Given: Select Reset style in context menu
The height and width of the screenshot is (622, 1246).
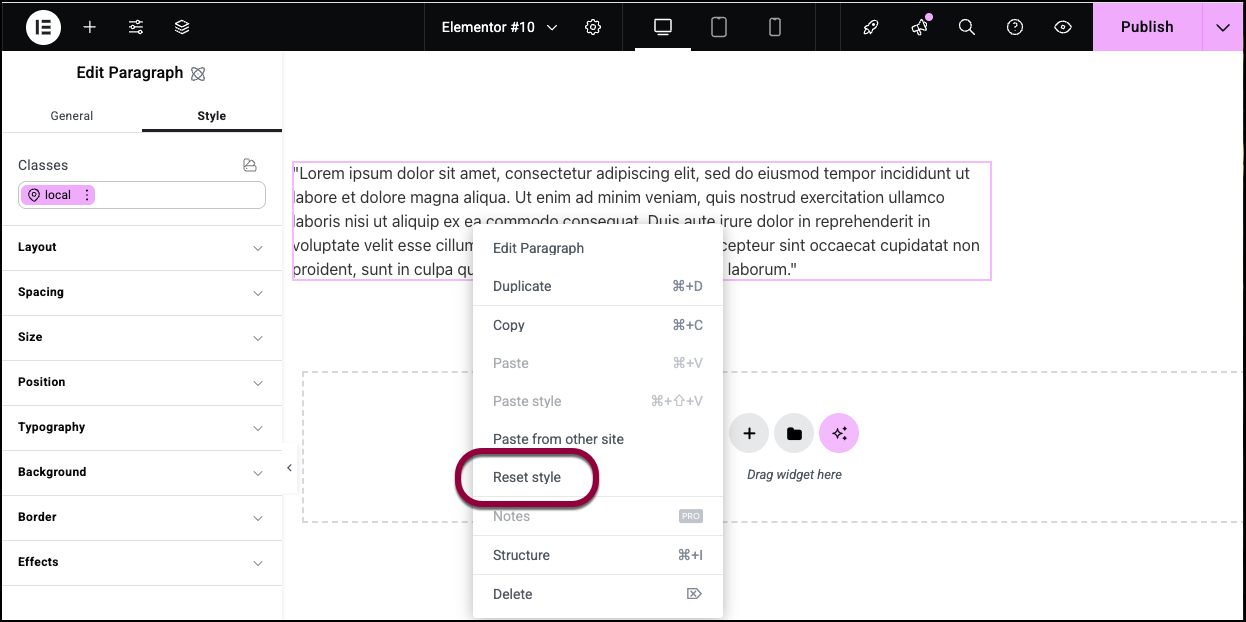Looking at the screenshot, I should [x=597, y=477].
